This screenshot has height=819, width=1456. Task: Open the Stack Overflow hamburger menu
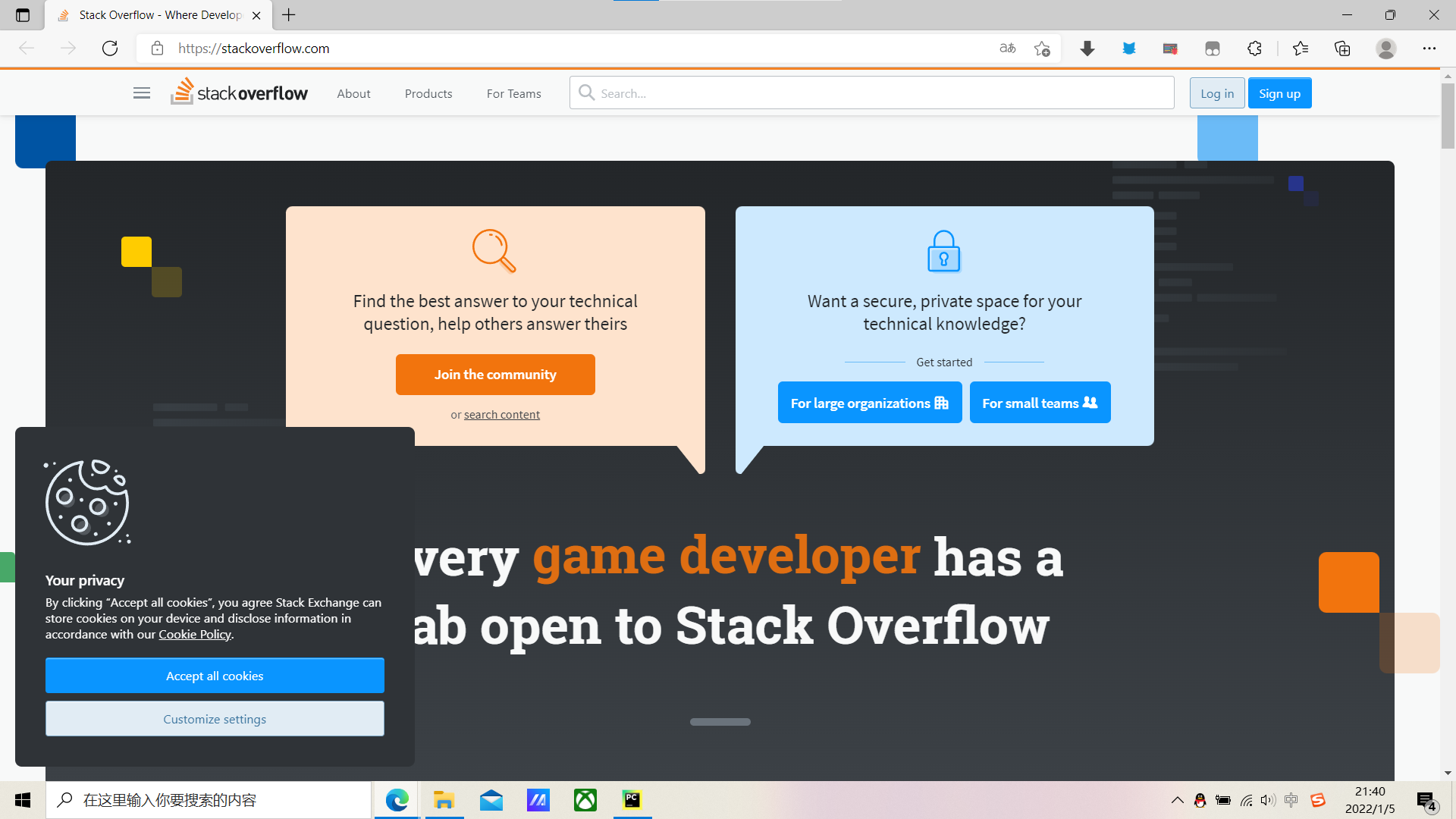click(142, 93)
